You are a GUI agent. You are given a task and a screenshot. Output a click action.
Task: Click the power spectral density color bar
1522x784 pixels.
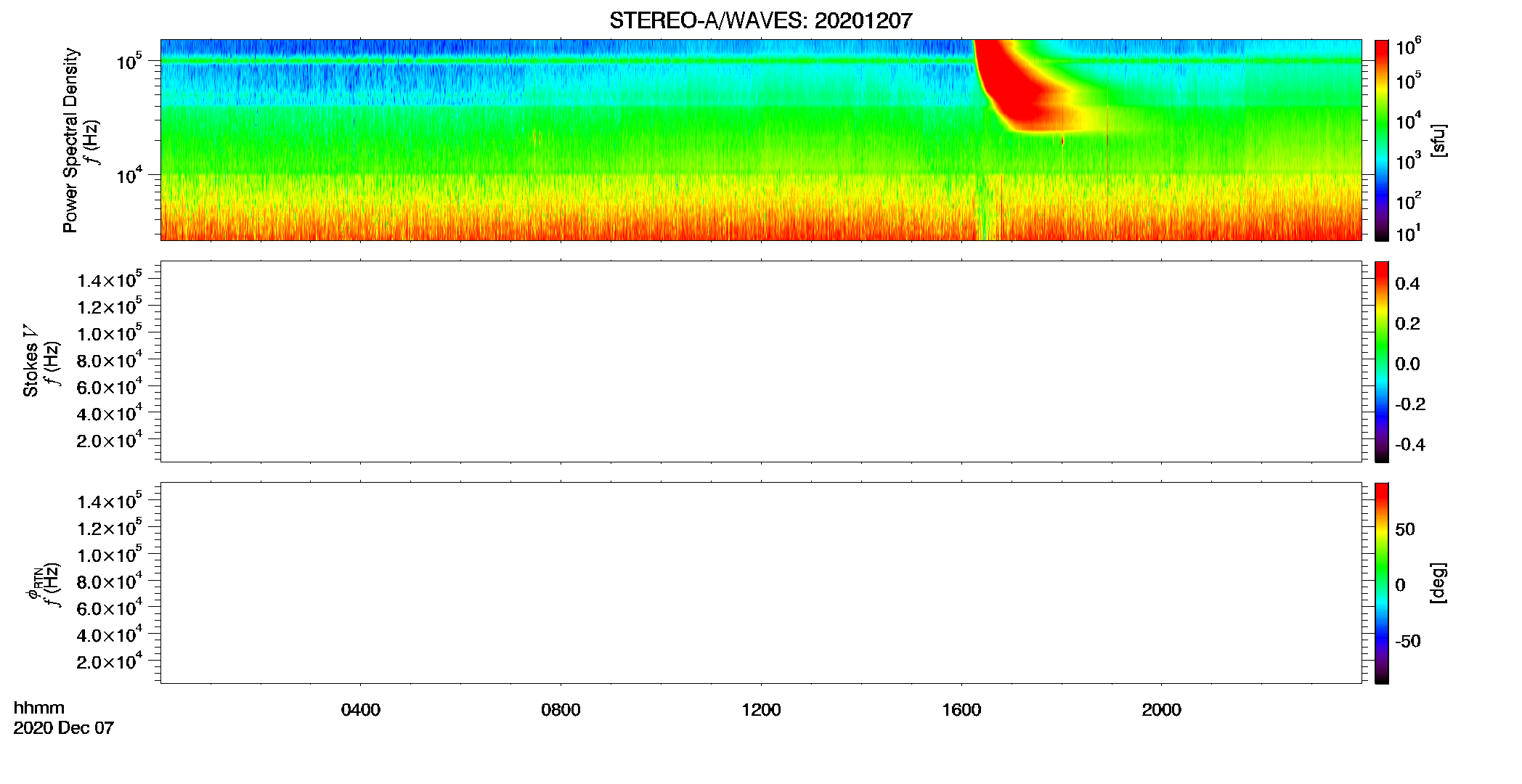(1382, 140)
